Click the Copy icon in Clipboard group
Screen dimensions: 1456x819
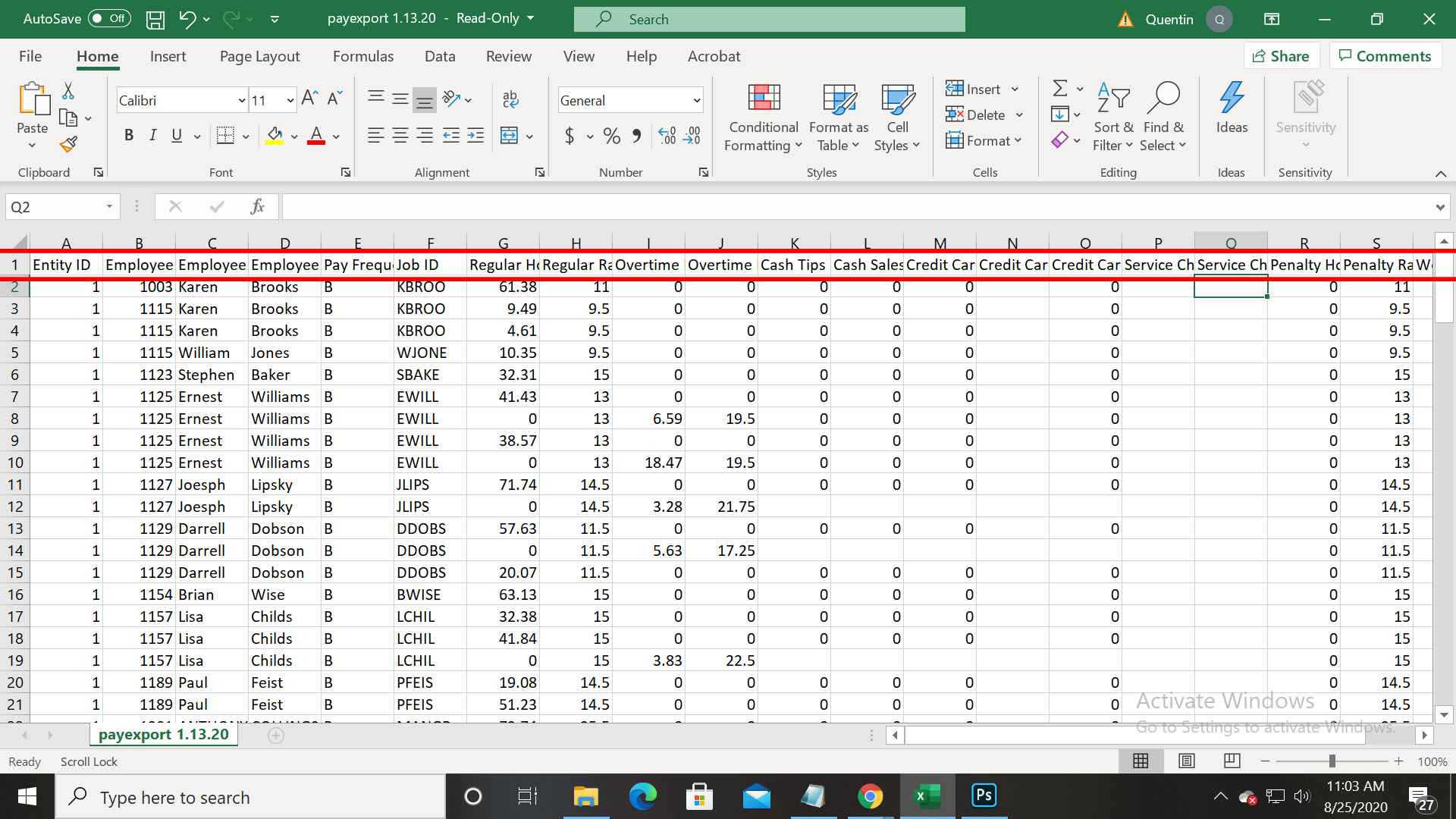point(68,118)
